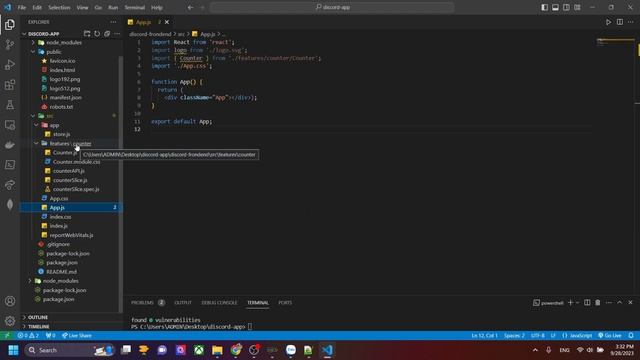This screenshot has height=360, width=640.
Task: Click the command center search box
Action: (x=332, y=7)
